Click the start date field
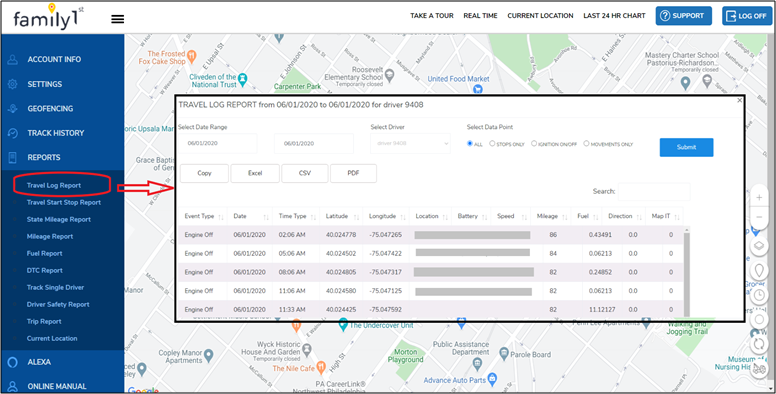 [x=218, y=144]
